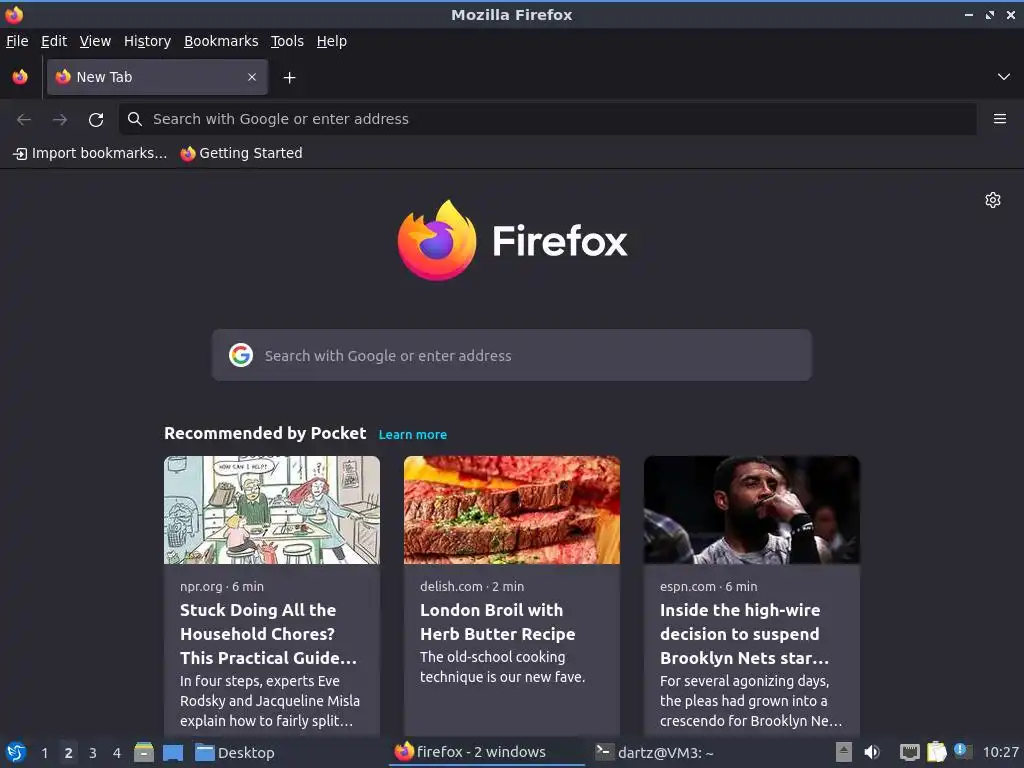Open the network connection tray icon
Image resolution: width=1024 pixels, height=768 pixels.
pyautogui.click(x=909, y=752)
